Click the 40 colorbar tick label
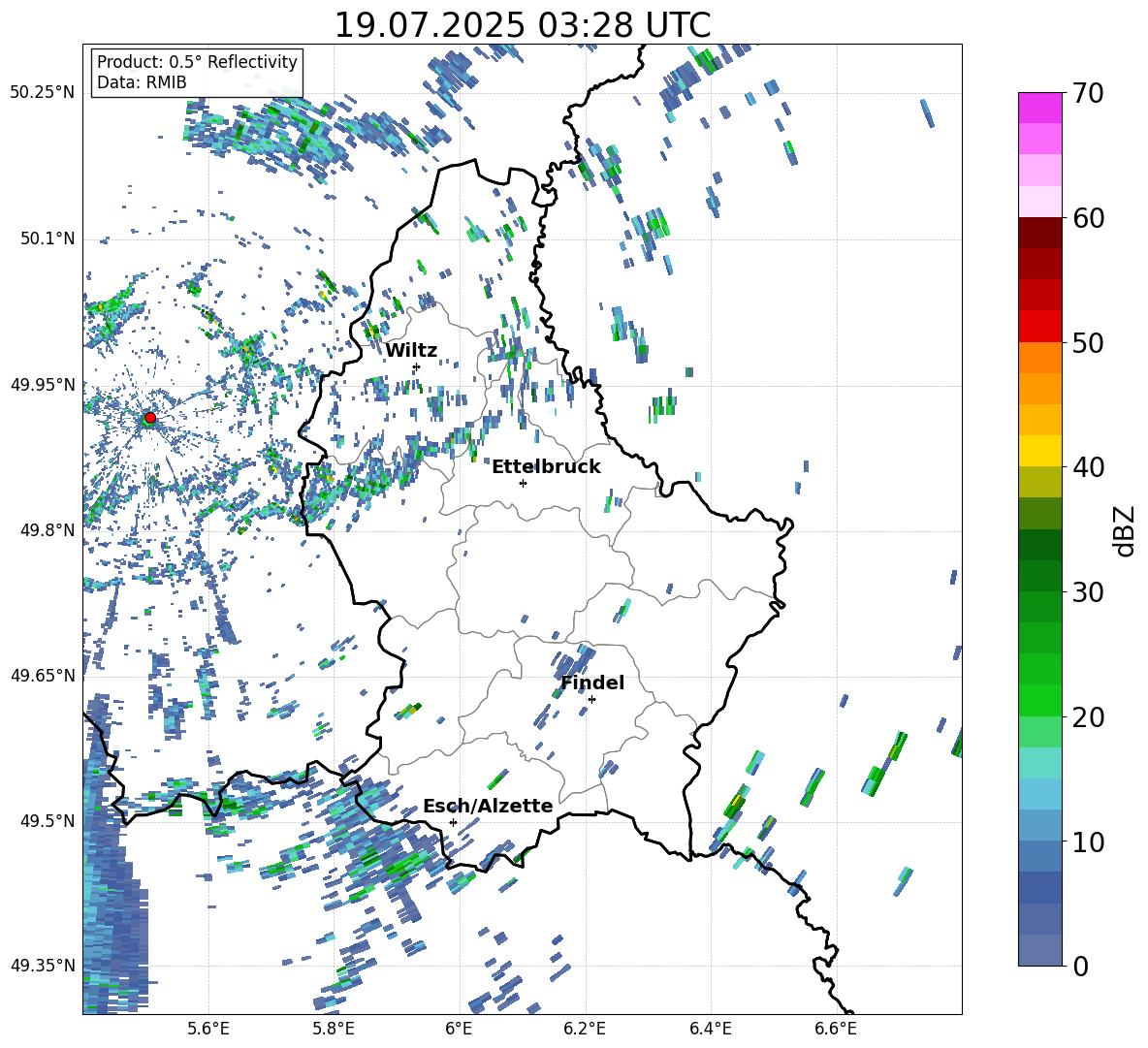The height and width of the screenshot is (1048, 1148). click(1088, 467)
